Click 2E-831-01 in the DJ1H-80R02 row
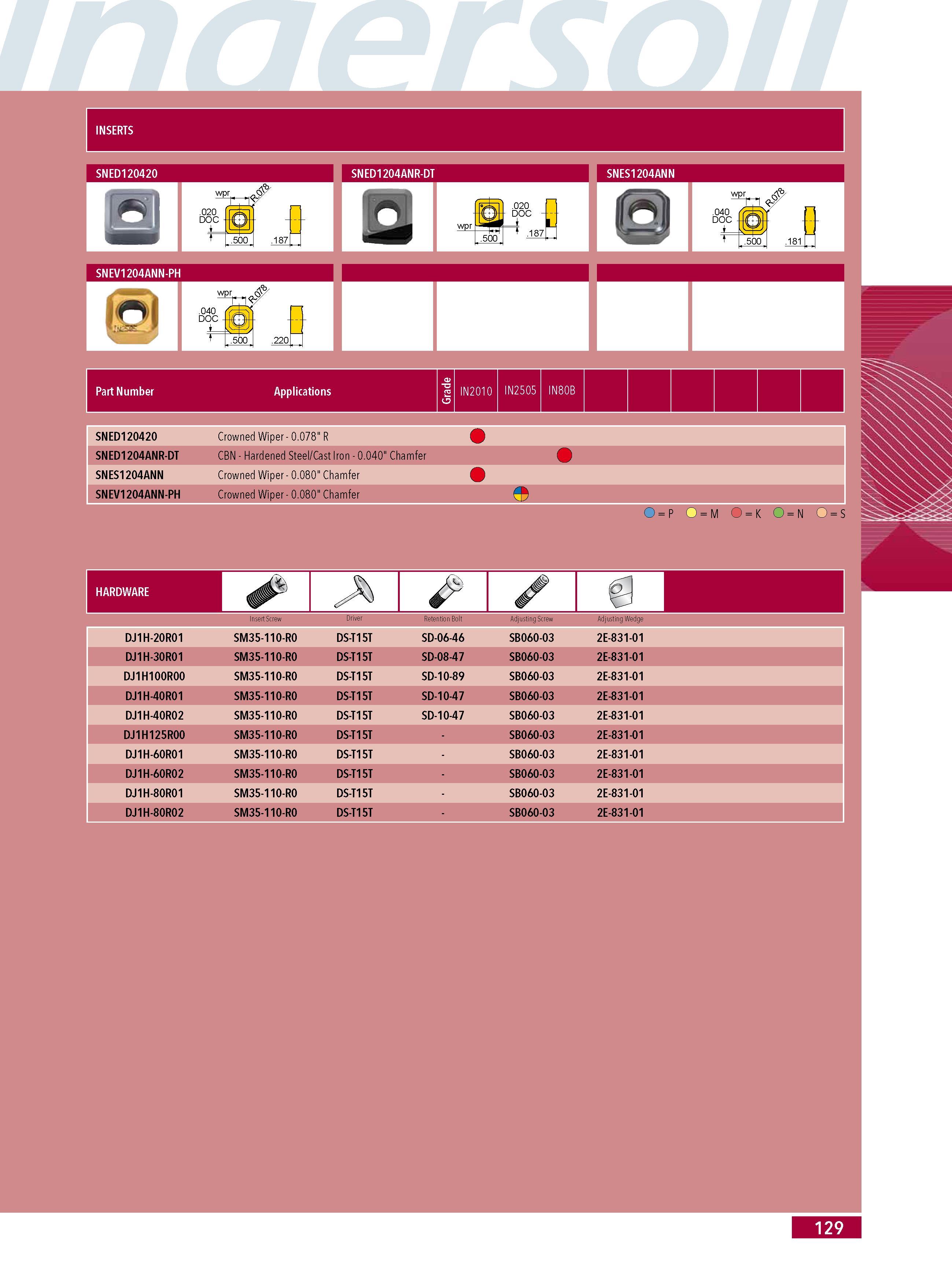This screenshot has width=952, height=1286. (620, 813)
